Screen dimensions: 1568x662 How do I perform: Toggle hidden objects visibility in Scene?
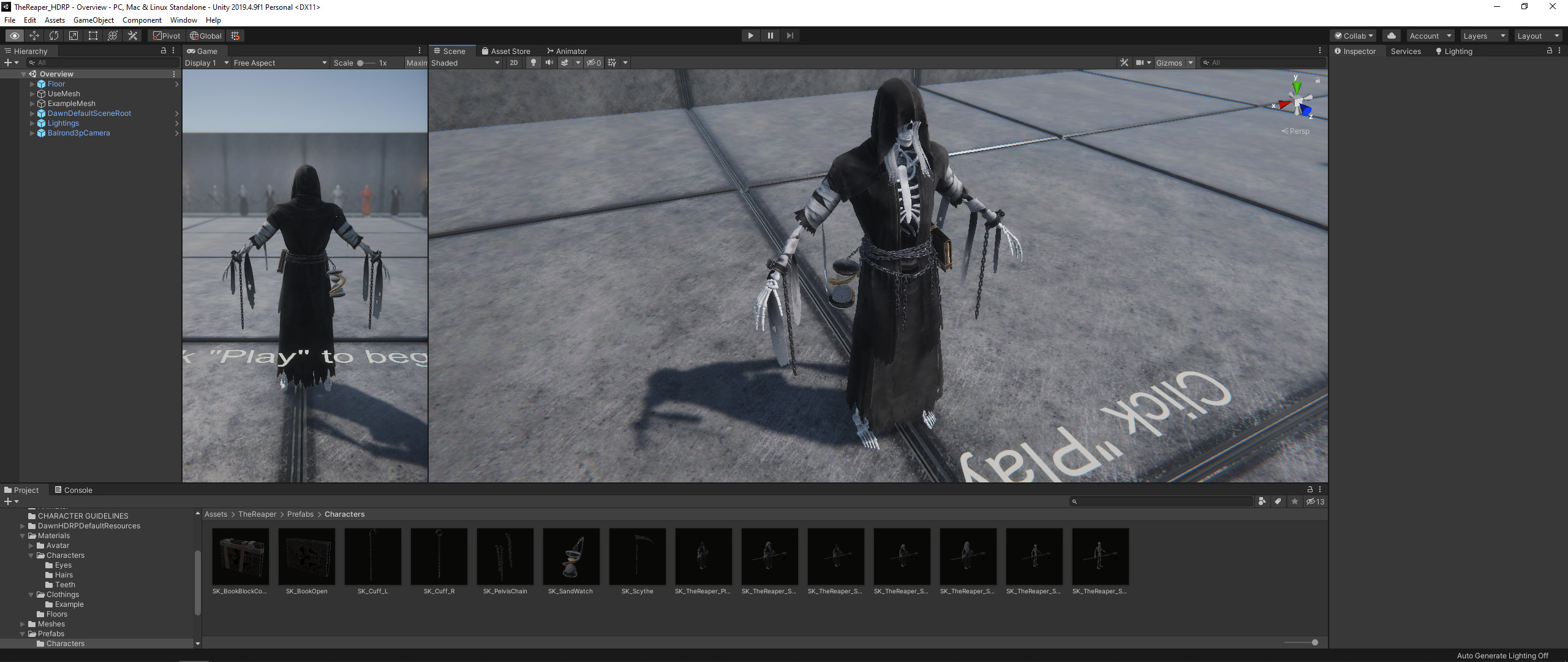coord(594,63)
